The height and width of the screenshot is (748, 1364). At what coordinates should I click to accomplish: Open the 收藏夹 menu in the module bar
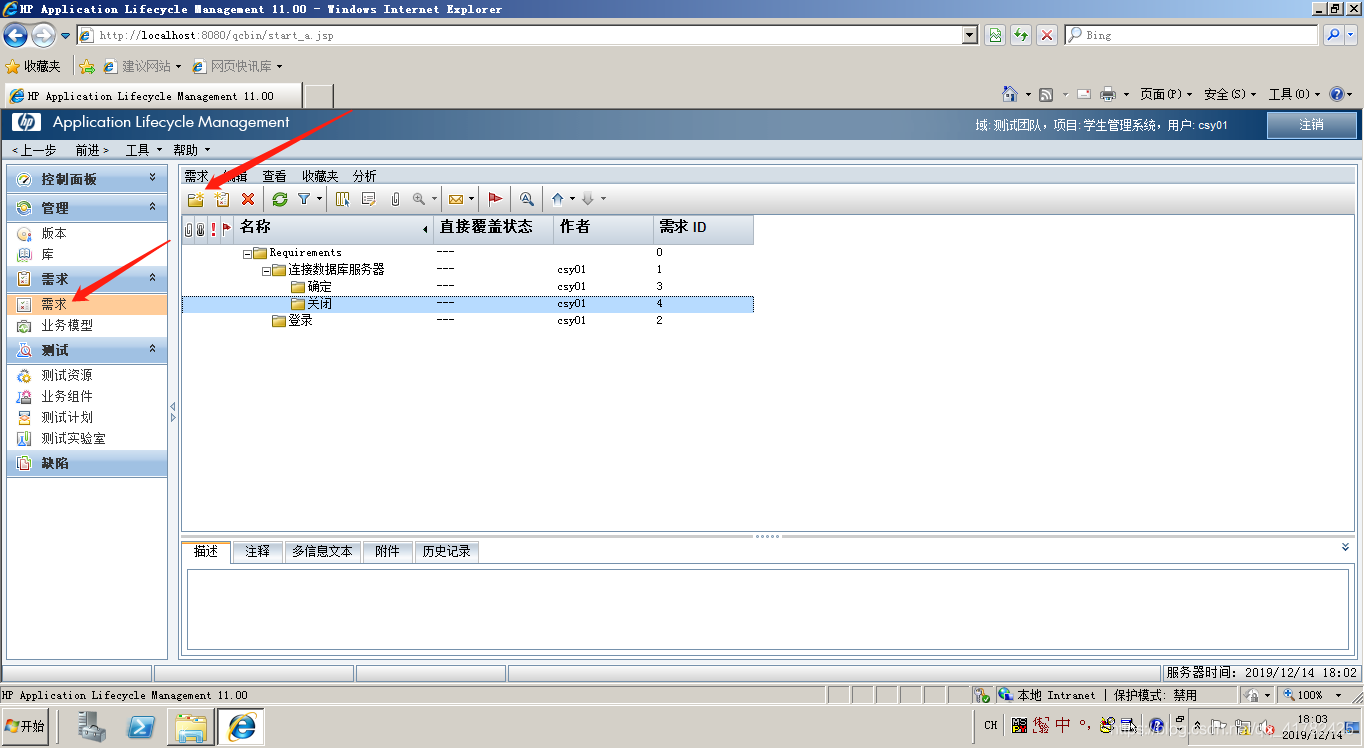coord(320,176)
